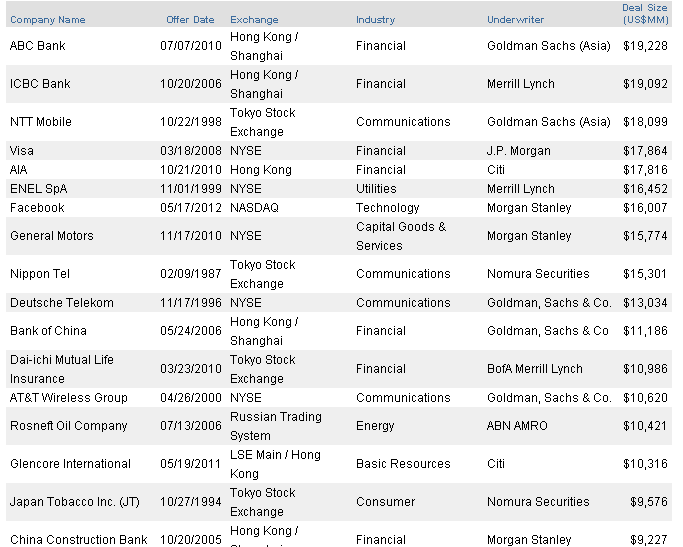Click the Rosneft Oil Company name
Screen dimensions: 683x547
(69, 426)
